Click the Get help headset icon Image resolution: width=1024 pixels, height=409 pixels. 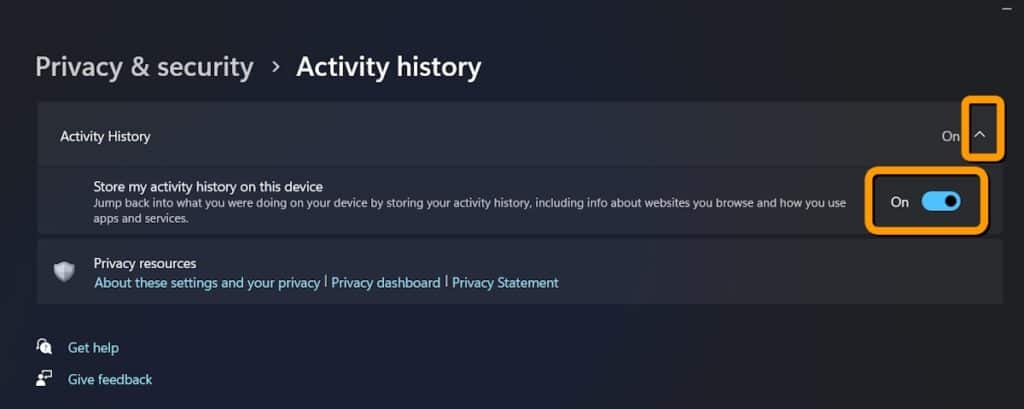pyautogui.click(x=44, y=347)
